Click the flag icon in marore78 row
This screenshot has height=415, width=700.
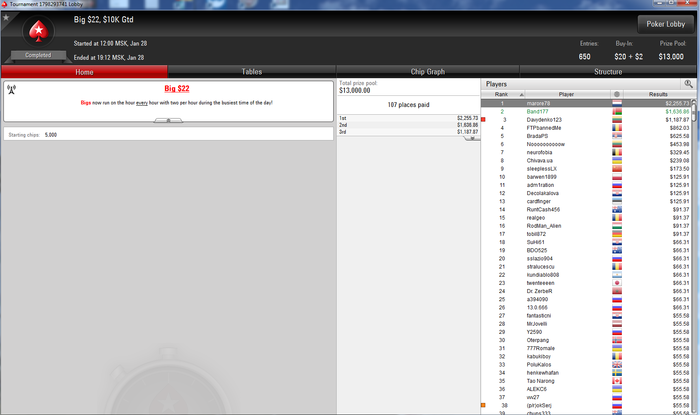point(617,104)
